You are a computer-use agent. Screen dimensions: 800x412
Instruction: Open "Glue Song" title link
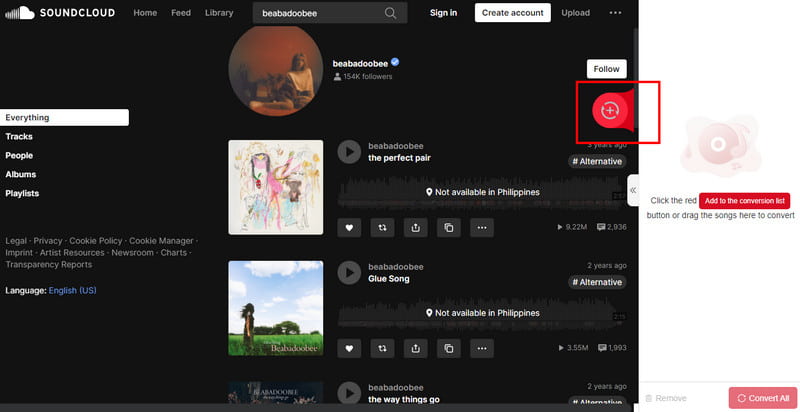(x=389, y=279)
